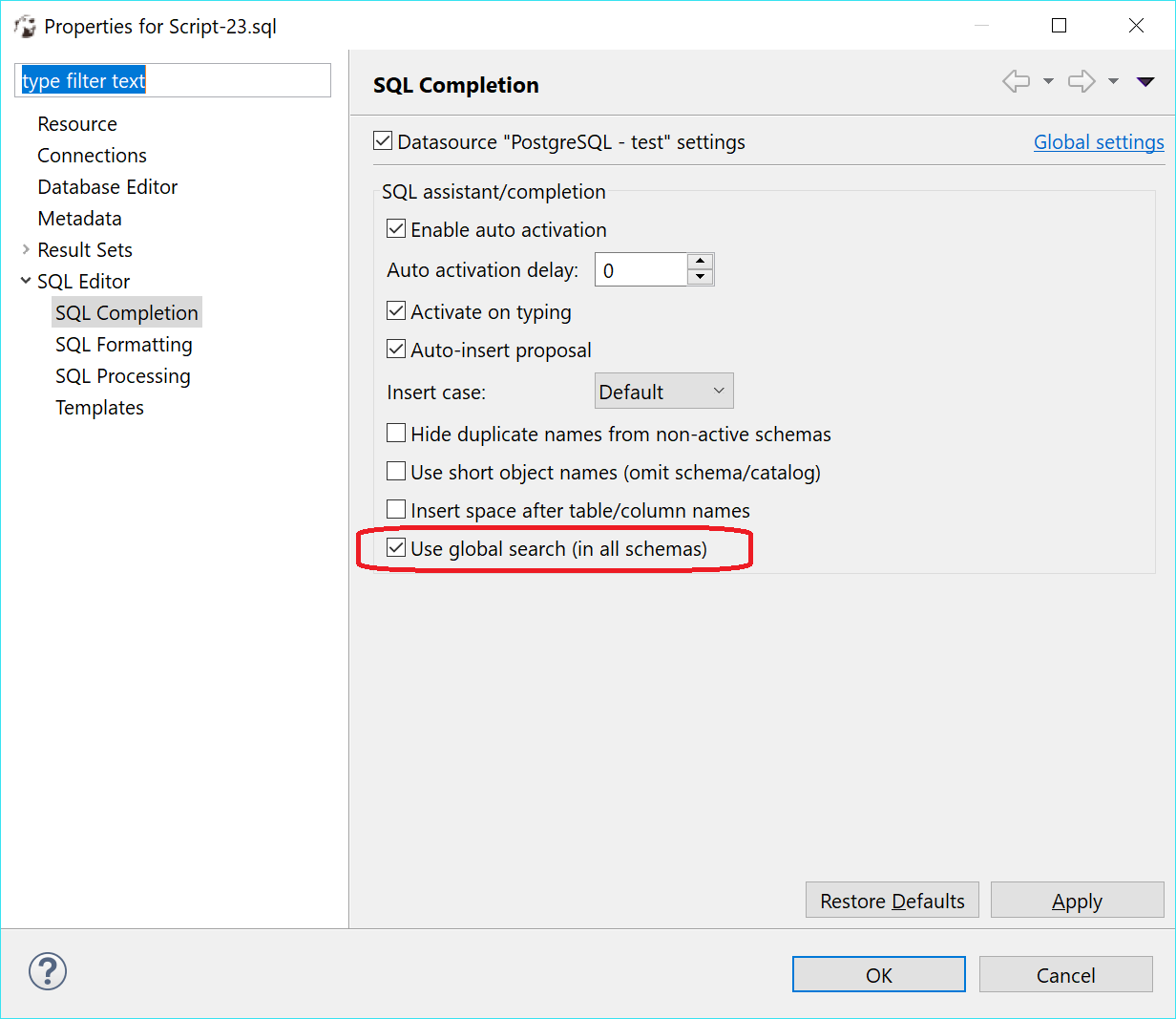Click the DBeaver icon in the title bar
Image resolution: width=1176 pixels, height=1019 pixels.
25,26
